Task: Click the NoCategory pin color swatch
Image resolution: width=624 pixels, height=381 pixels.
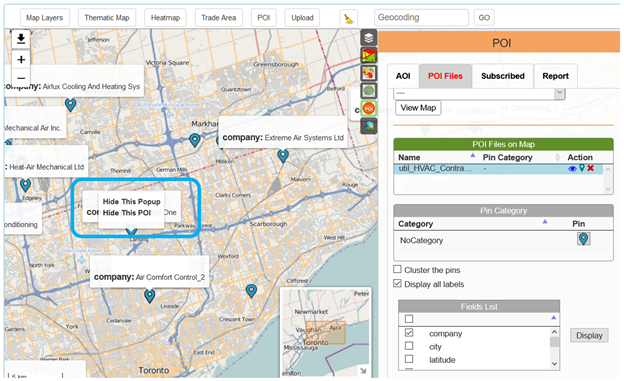Action: pos(583,239)
